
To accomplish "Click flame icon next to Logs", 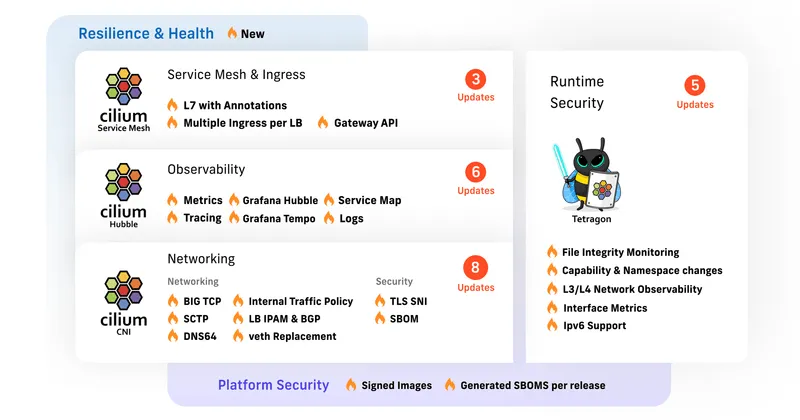I will tap(329, 218).
